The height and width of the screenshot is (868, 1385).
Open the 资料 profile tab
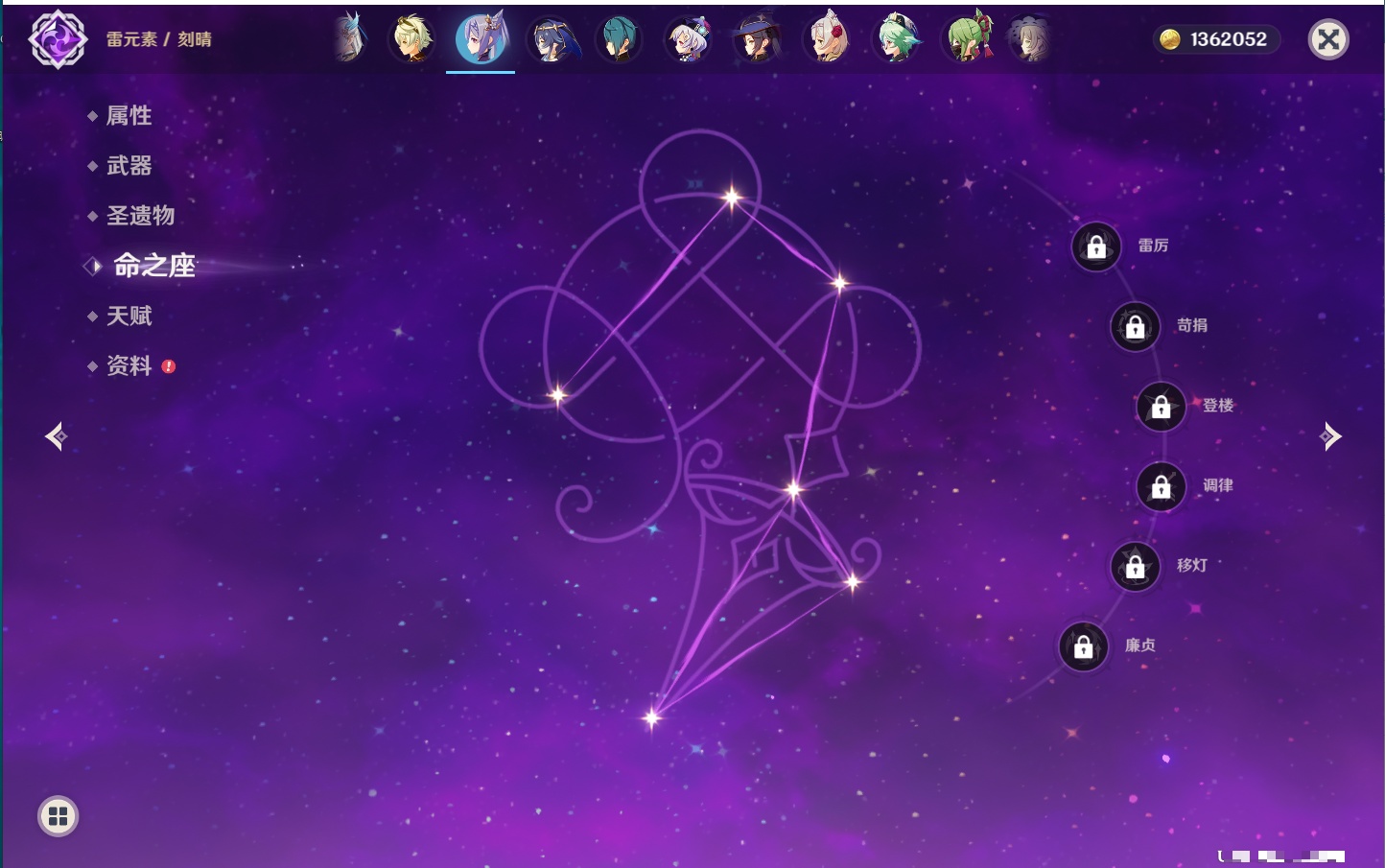[x=129, y=365]
